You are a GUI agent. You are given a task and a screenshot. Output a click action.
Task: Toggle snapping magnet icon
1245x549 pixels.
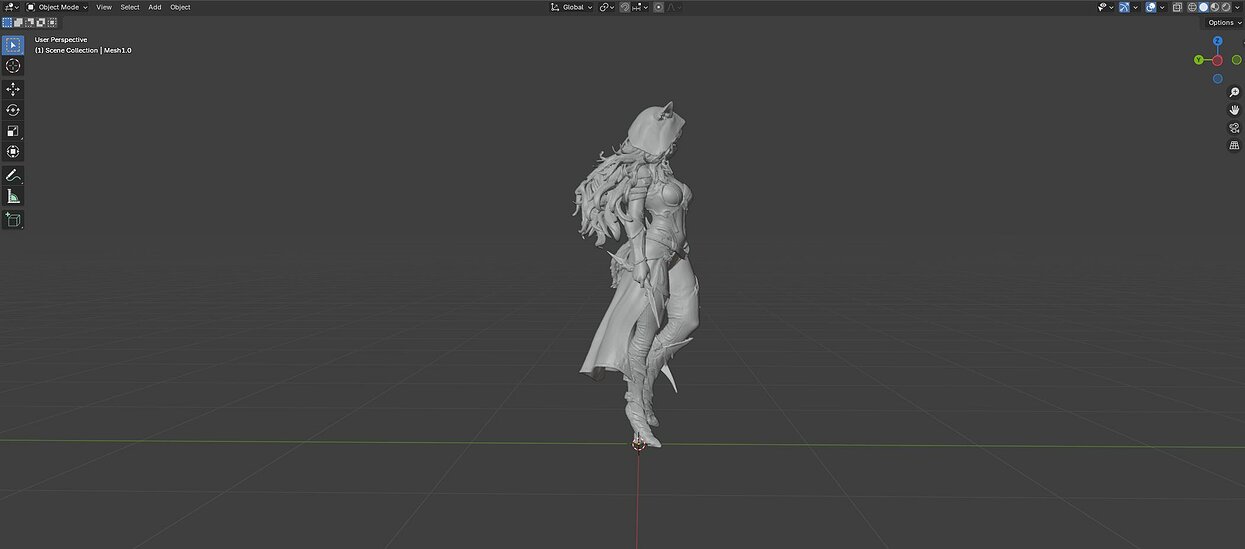pyautogui.click(x=625, y=7)
